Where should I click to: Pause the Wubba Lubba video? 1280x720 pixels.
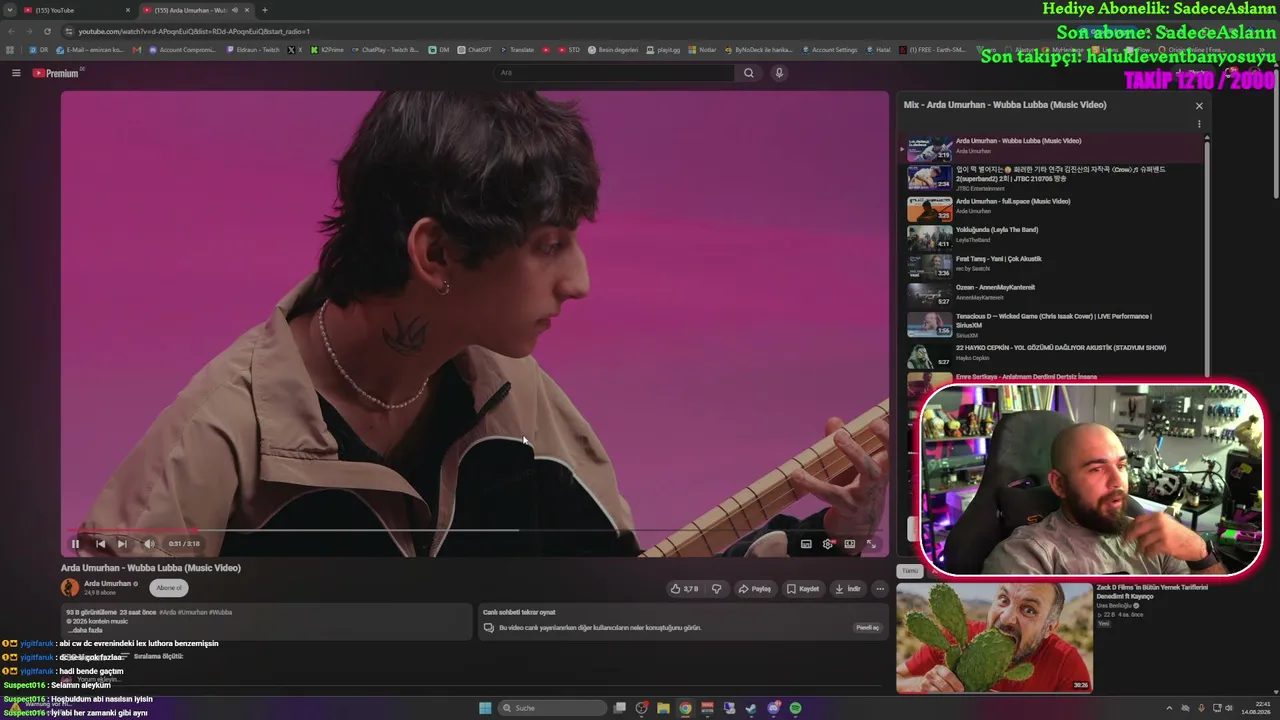pyautogui.click(x=75, y=544)
